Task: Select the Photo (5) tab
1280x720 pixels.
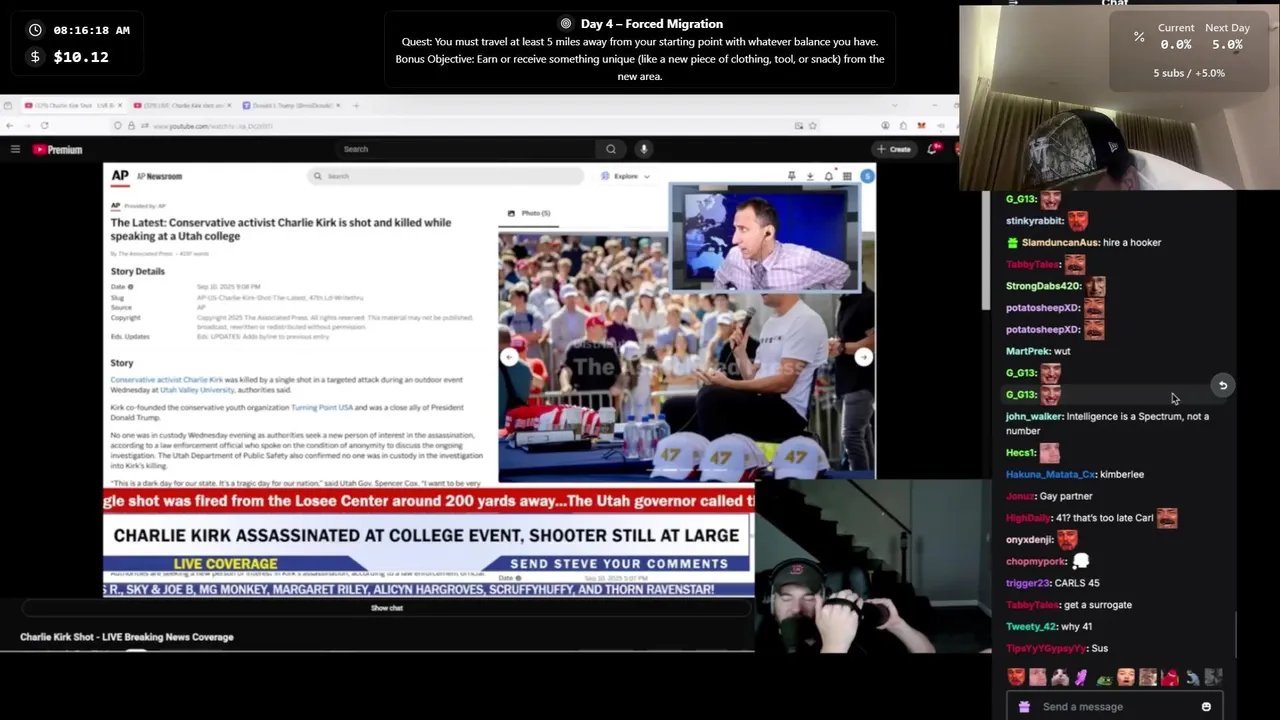Action: [x=530, y=213]
